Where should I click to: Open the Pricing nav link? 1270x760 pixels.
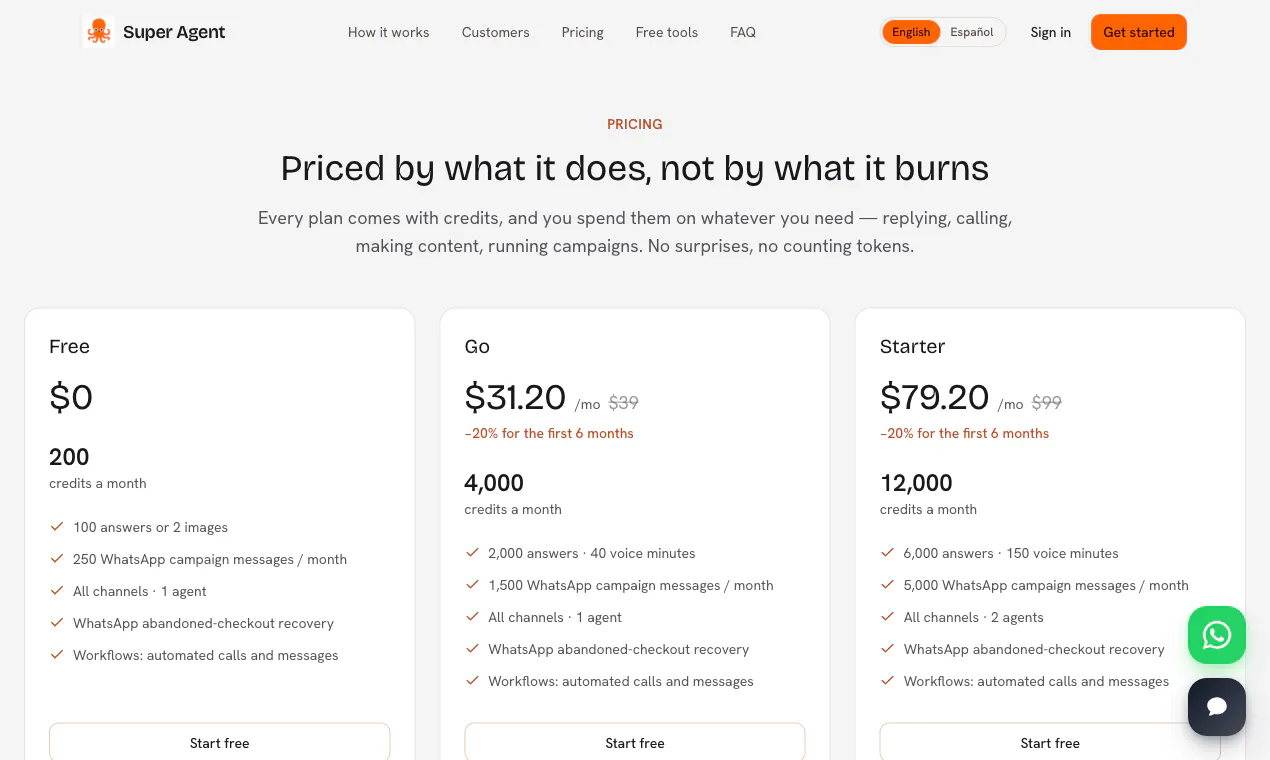[583, 32]
